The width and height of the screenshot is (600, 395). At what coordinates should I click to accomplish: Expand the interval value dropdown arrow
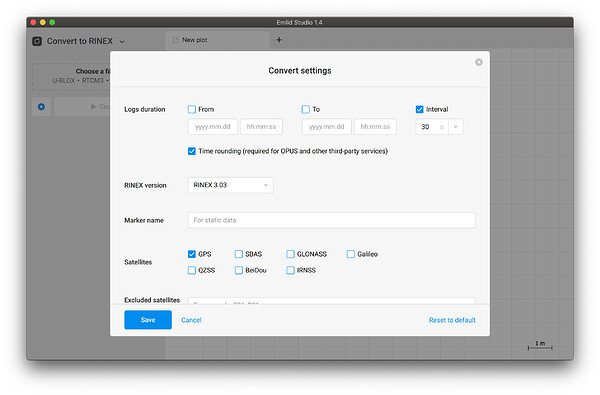pyautogui.click(x=455, y=127)
